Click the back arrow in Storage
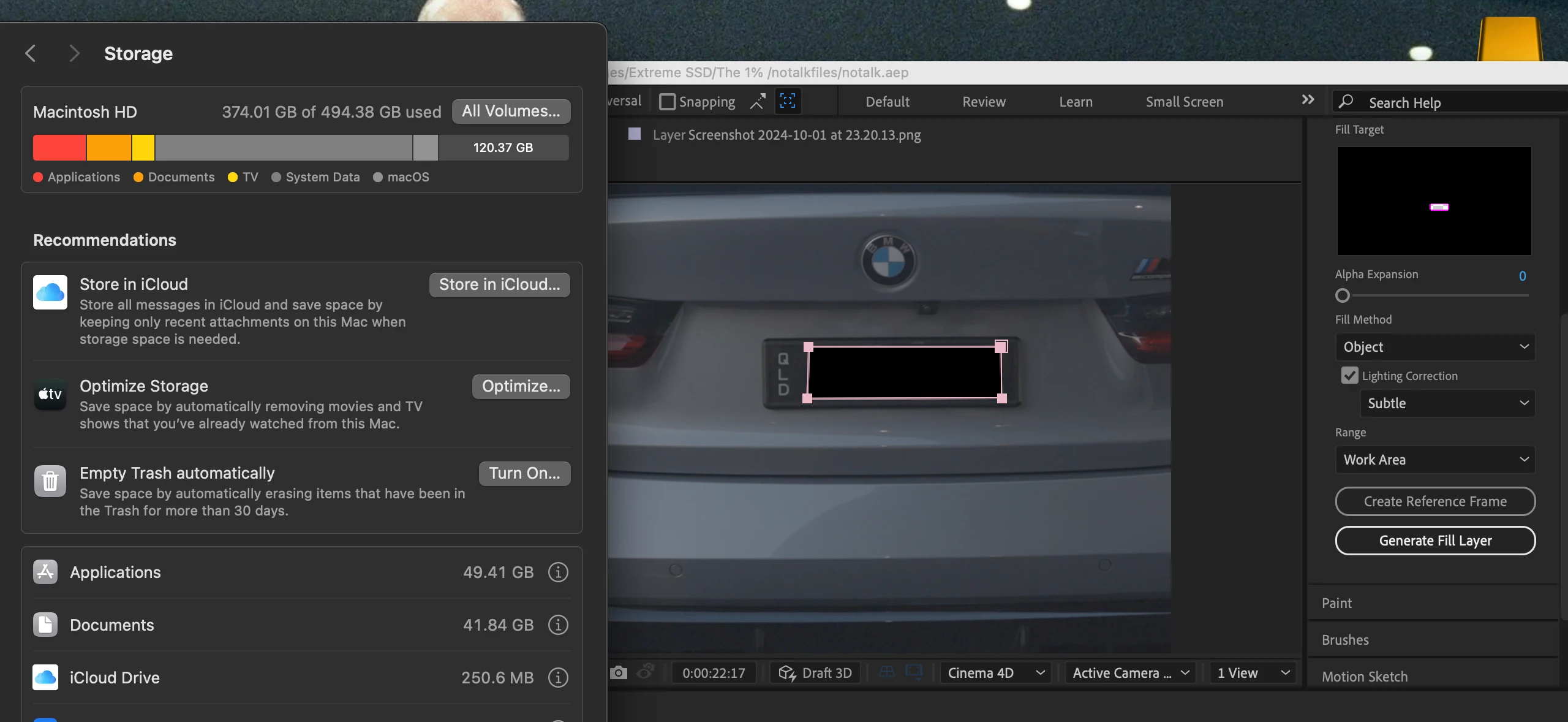This screenshot has width=1568, height=722. point(31,53)
